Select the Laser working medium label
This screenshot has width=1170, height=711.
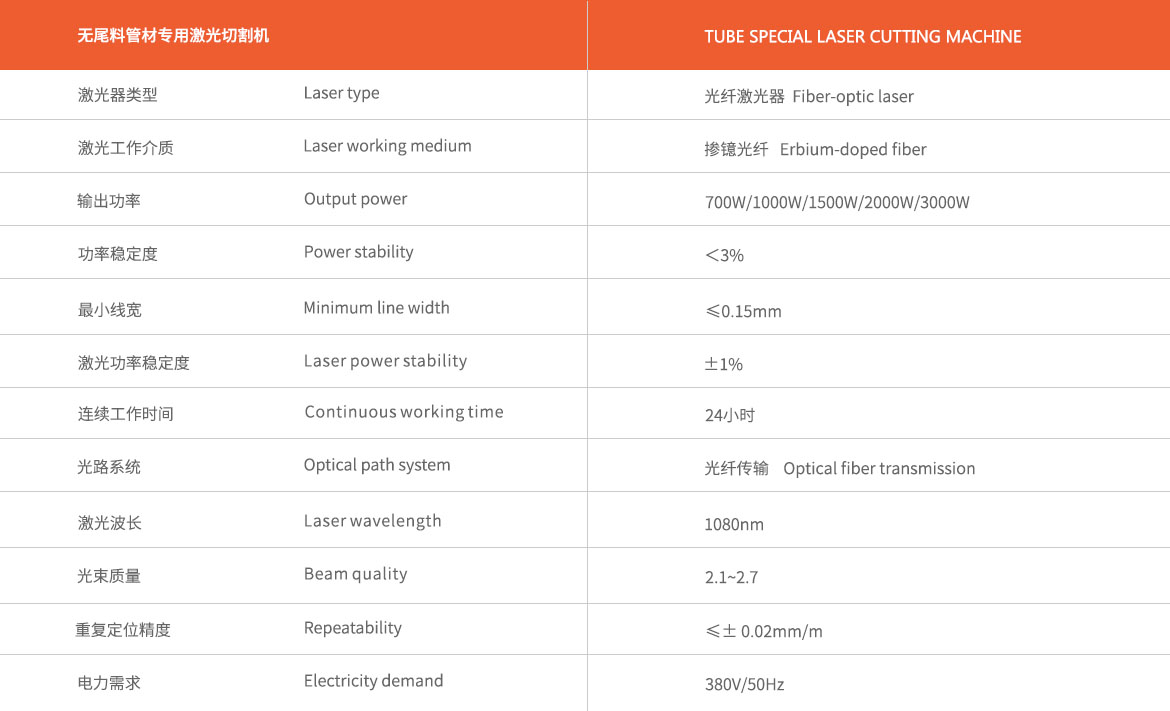pyautogui.click(x=387, y=146)
